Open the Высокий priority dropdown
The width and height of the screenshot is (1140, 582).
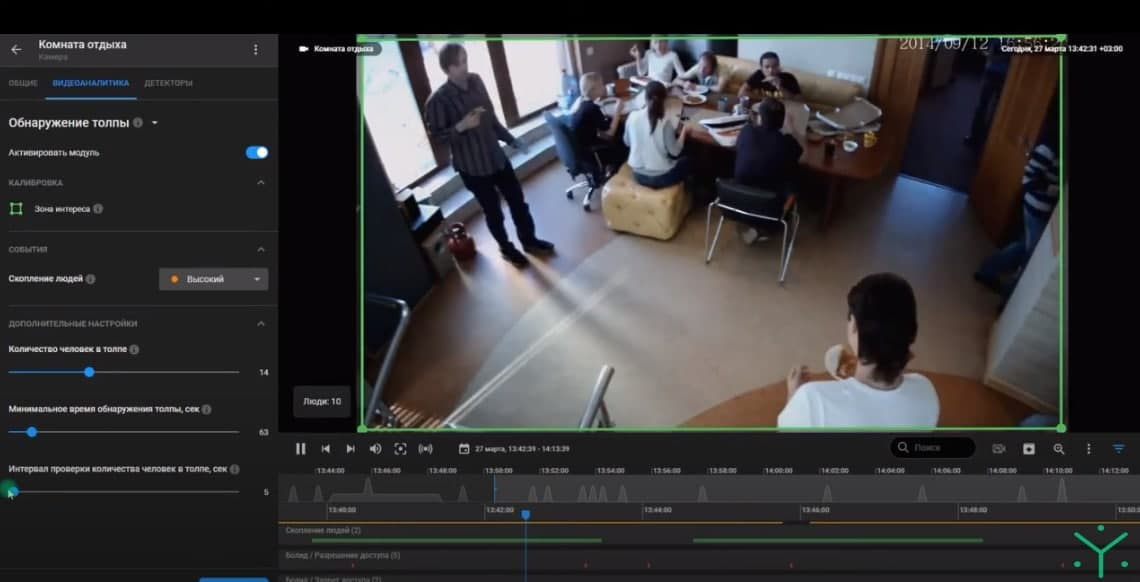point(214,279)
